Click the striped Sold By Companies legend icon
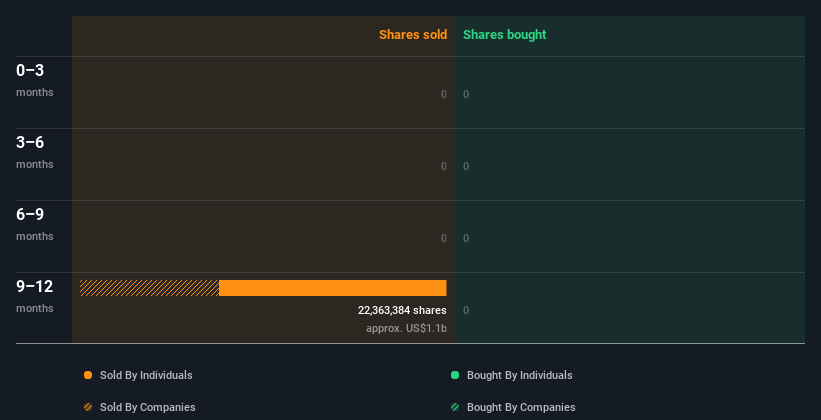Screen dimensions: 821x420 point(88,407)
